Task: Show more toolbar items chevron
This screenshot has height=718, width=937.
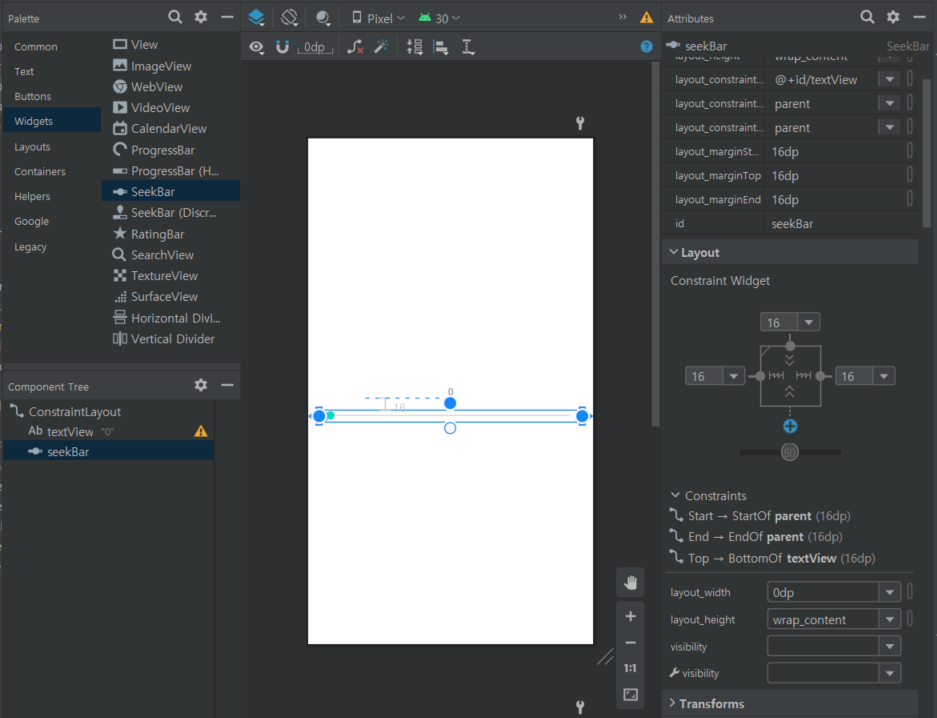Action: pos(623,17)
